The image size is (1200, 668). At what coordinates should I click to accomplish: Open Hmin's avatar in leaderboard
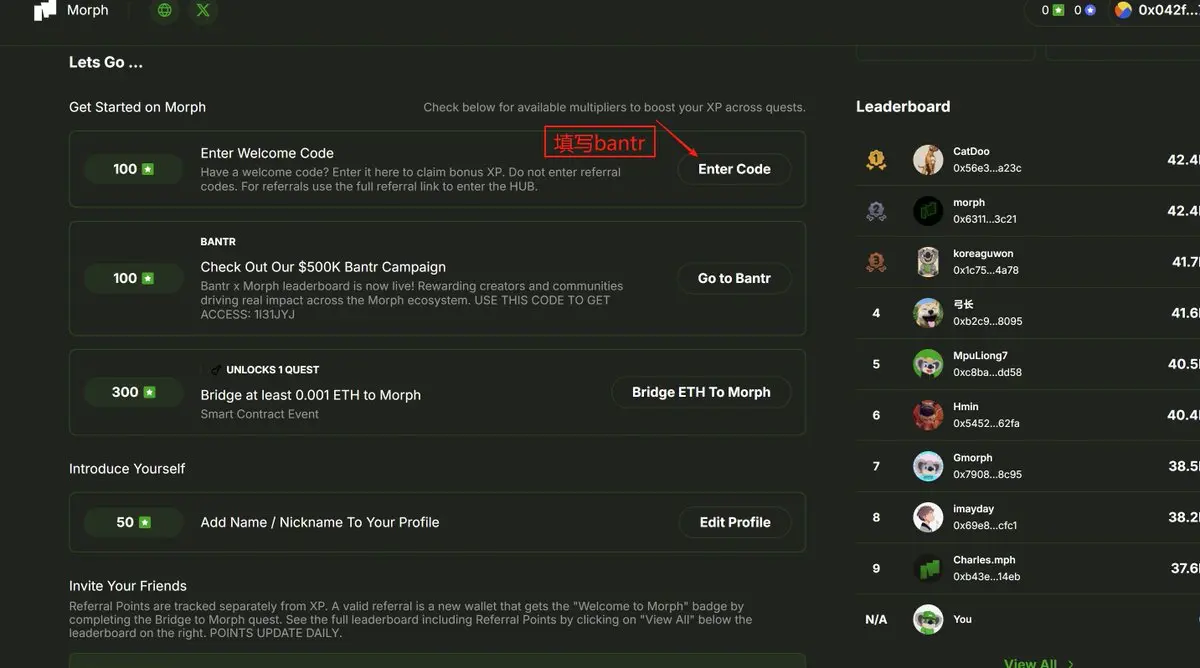click(x=928, y=415)
